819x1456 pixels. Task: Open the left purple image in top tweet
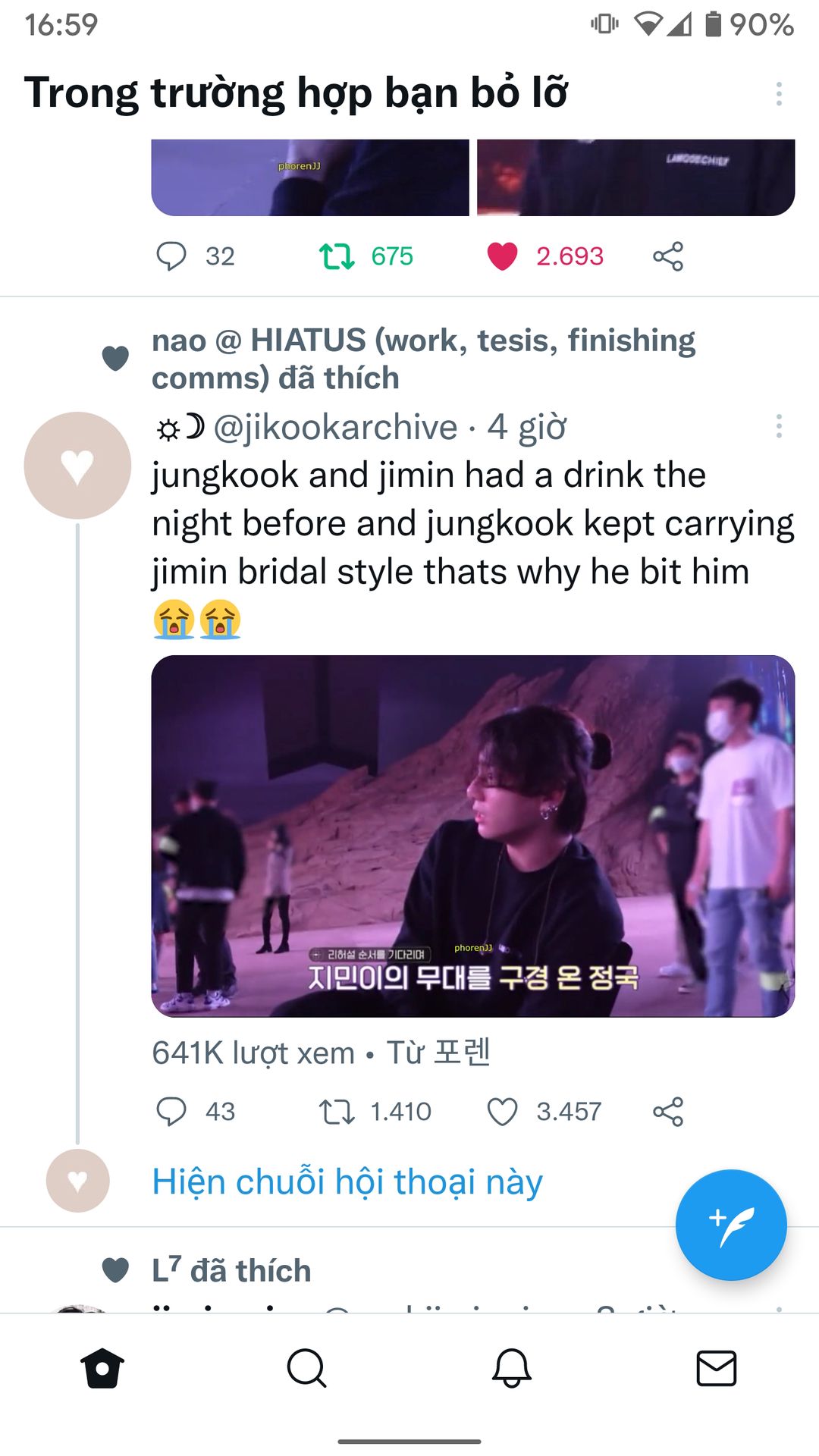[x=310, y=177]
